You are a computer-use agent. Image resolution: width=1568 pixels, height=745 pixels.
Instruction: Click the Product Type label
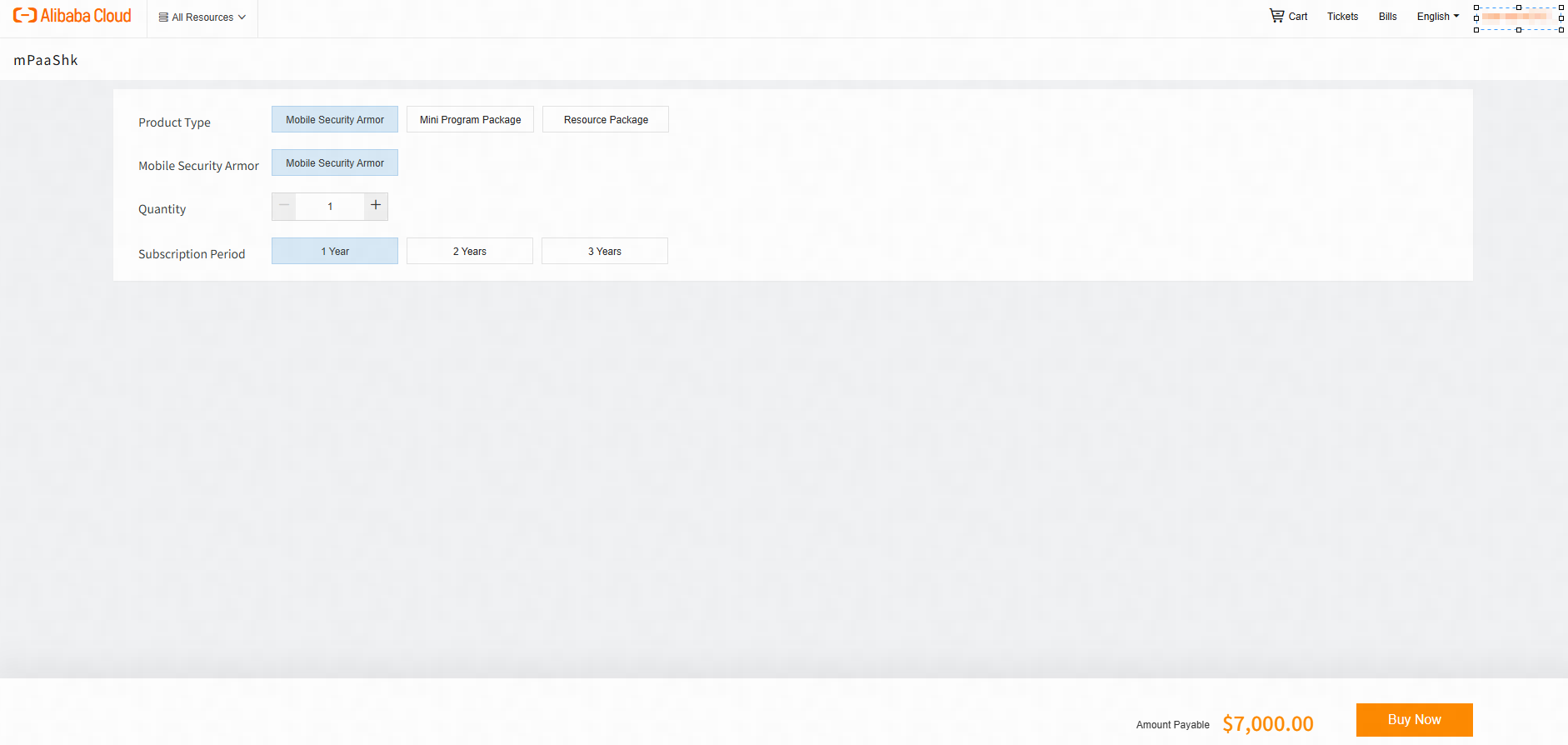pos(174,122)
